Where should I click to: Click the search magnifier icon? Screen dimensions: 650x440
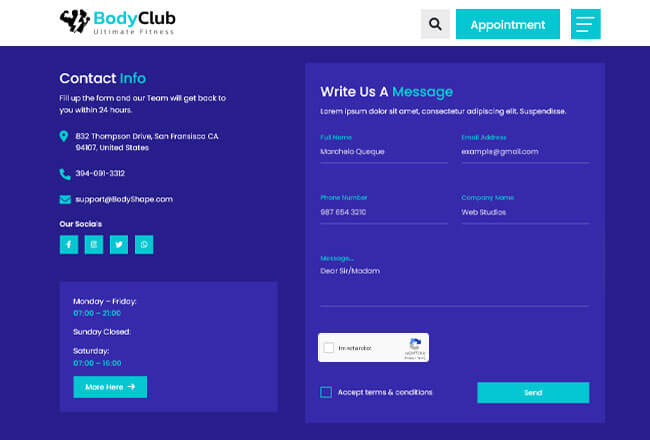[x=435, y=24]
